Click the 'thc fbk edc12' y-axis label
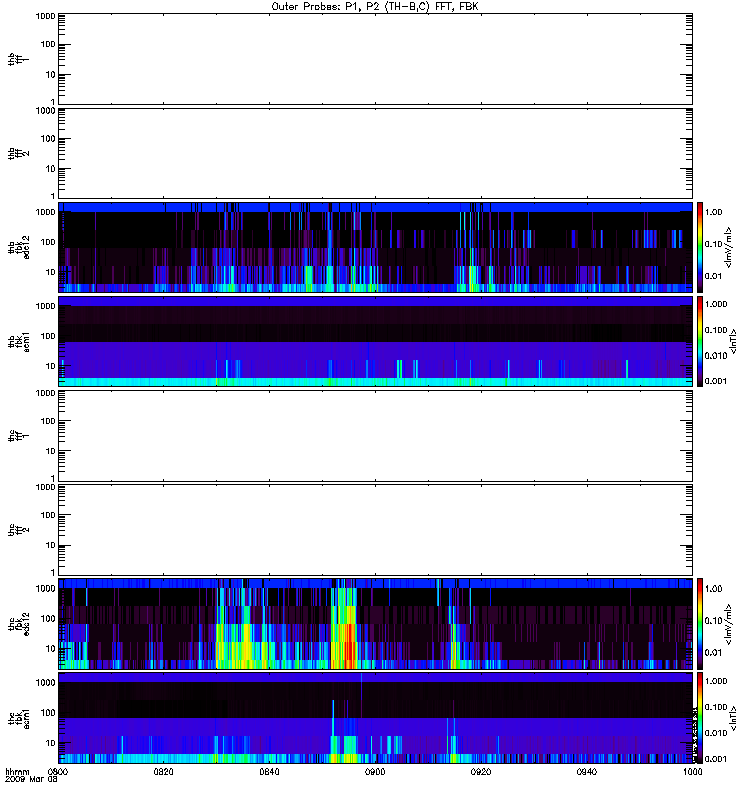 point(19,624)
